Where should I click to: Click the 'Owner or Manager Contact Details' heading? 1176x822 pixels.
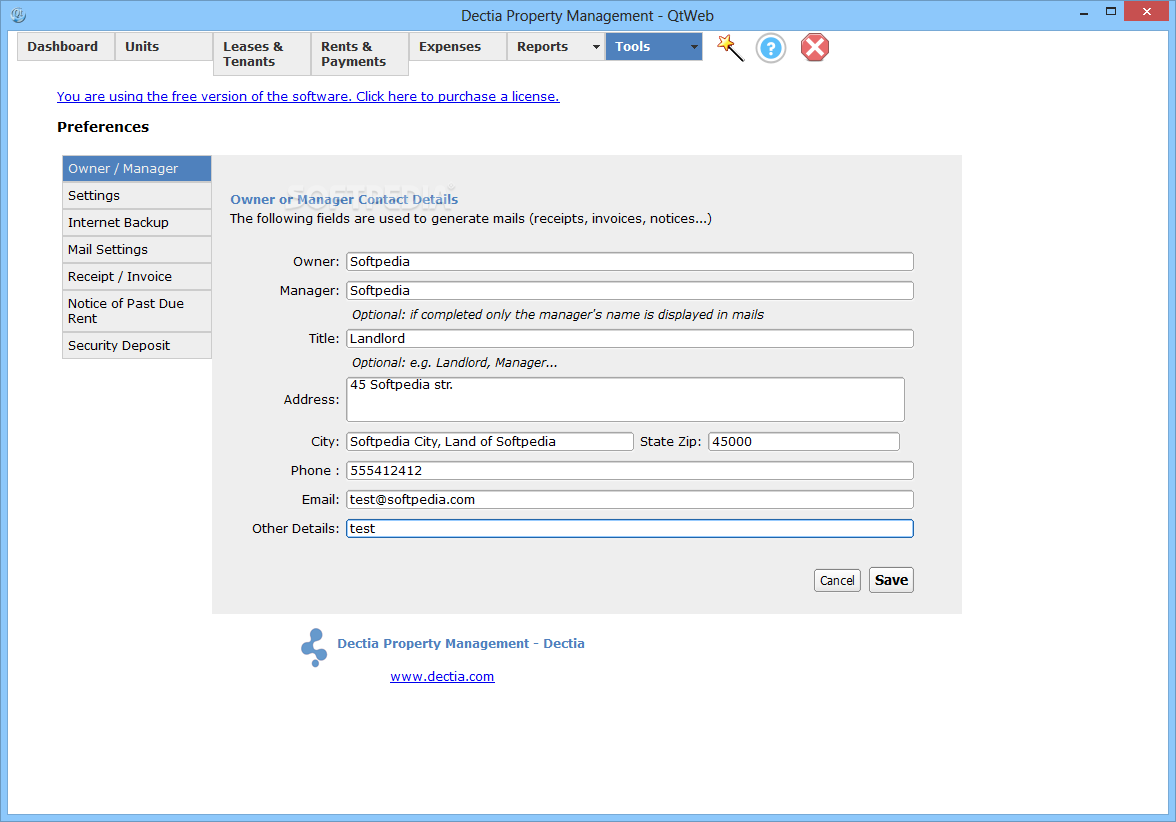coord(344,200)
